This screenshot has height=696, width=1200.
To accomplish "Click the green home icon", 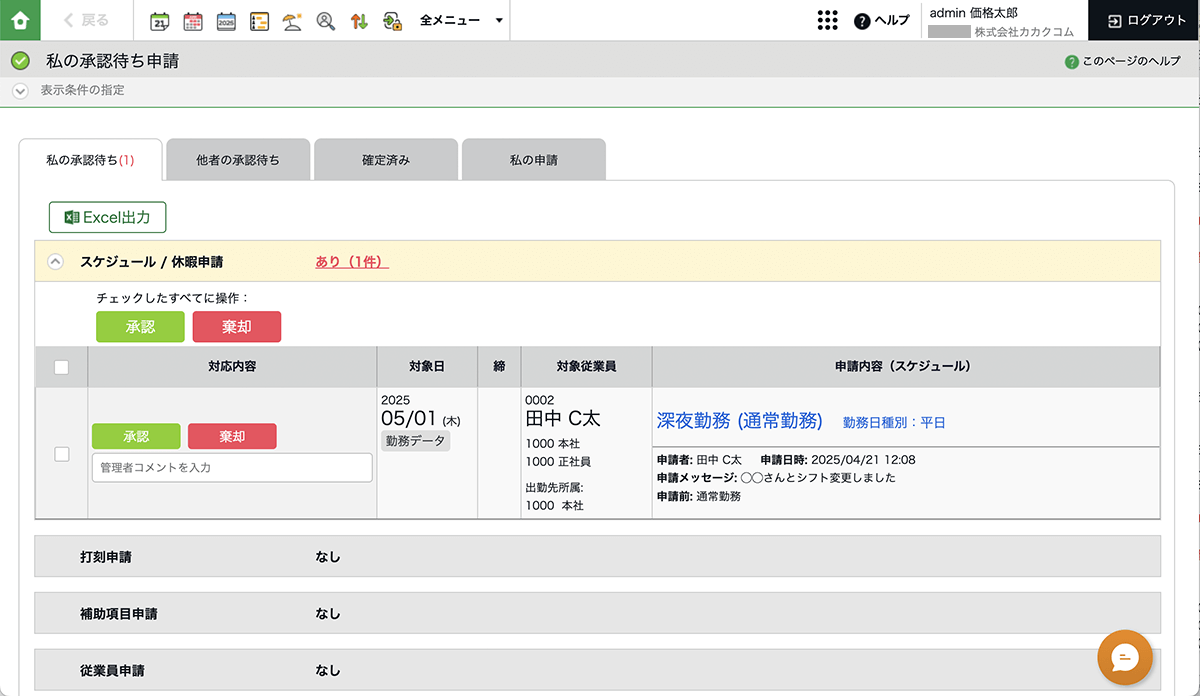I will pyautogui.click(x=20, y=20).
